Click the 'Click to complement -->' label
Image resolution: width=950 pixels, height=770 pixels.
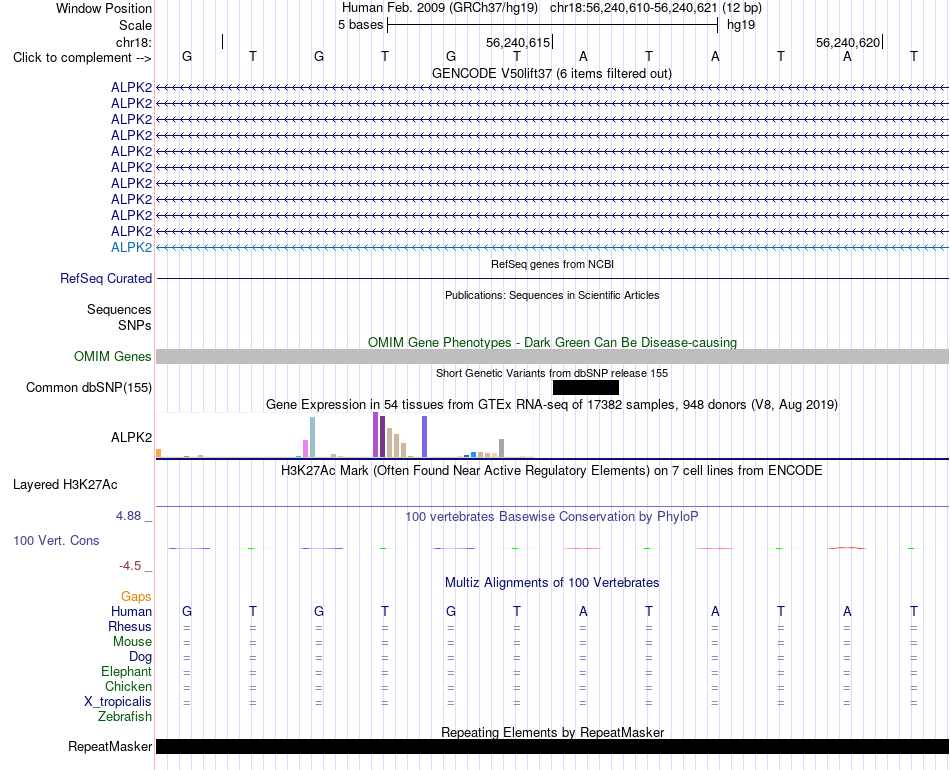tap(82, 58)
